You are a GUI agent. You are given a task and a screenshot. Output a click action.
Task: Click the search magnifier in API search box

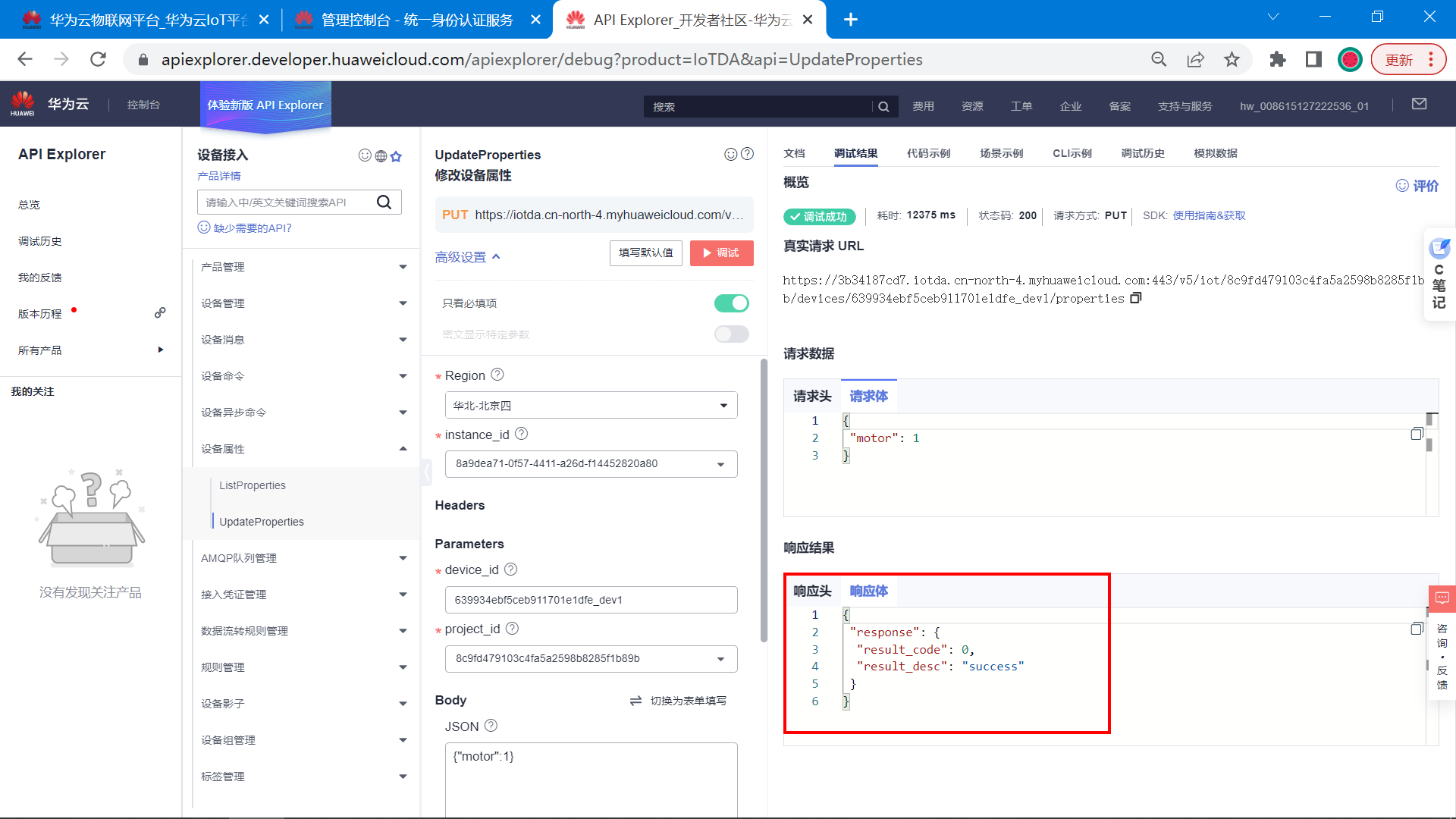coord(384,202)
